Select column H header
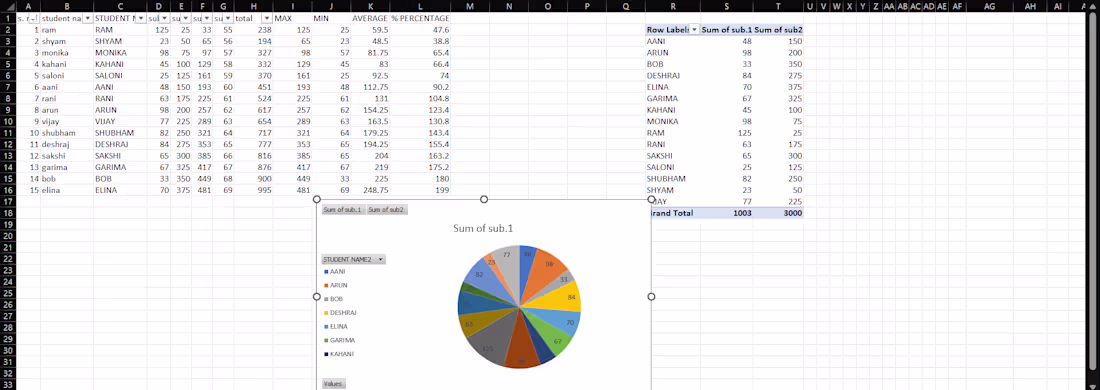This screenshot has width=1100, height=390. (x=254, y=6)
